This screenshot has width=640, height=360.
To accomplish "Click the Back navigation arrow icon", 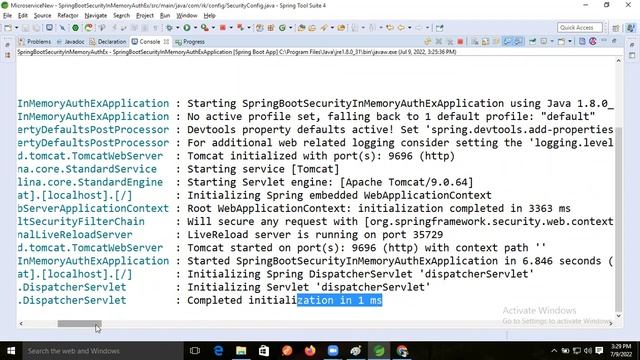I will [401, 28].
